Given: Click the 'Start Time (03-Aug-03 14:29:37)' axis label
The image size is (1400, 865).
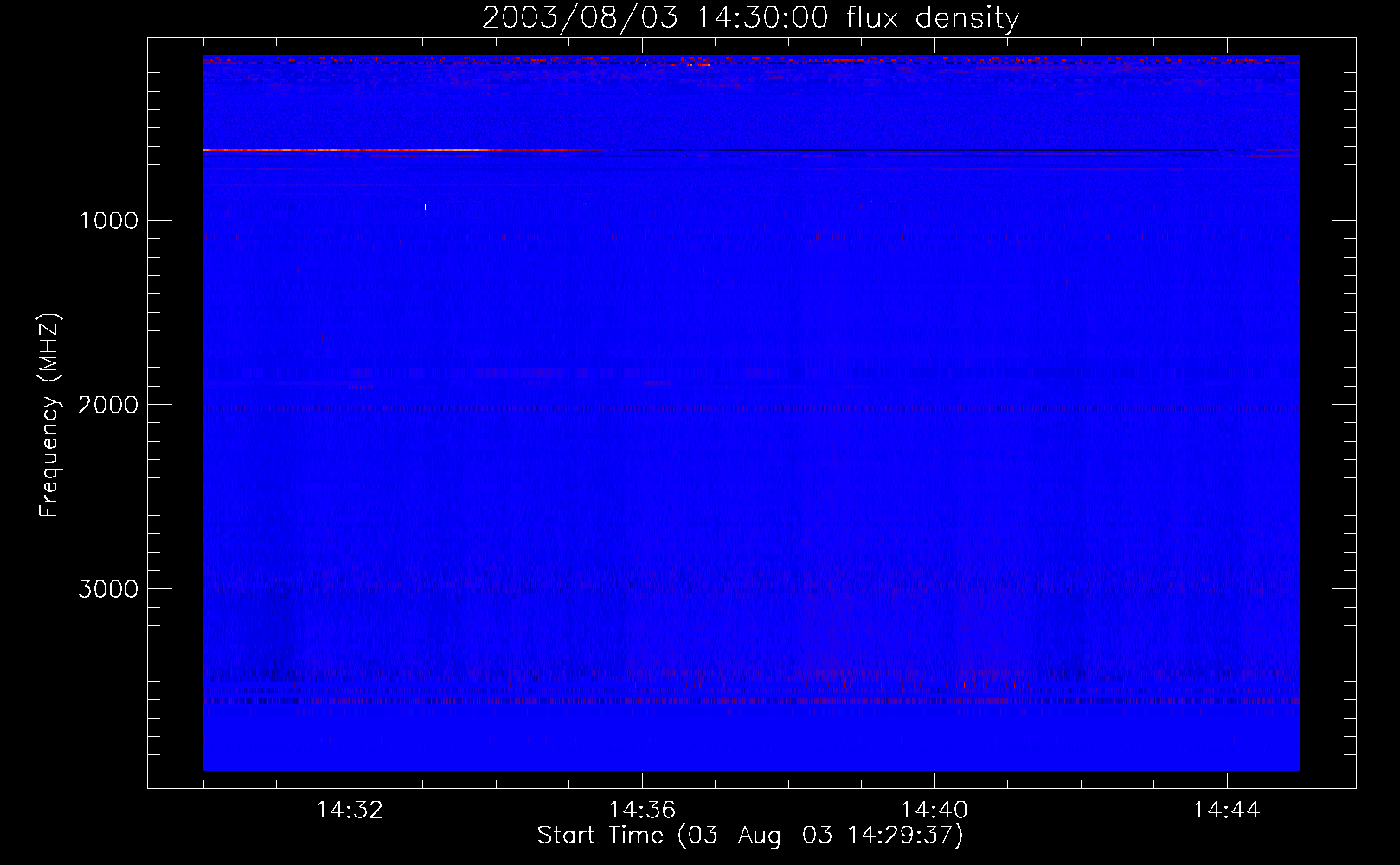Looking at the screenshot, I should pos(750,836).
